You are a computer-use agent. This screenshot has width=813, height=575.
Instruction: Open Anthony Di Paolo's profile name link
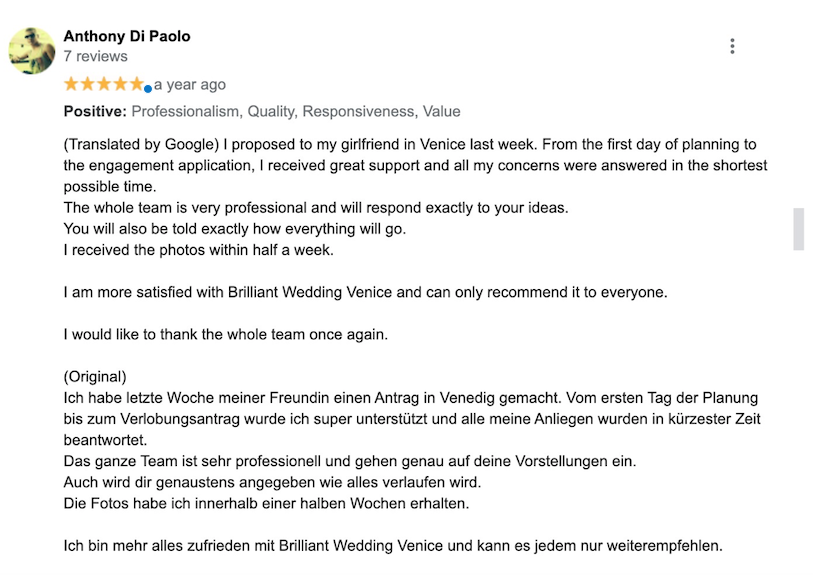coord(127,36)
